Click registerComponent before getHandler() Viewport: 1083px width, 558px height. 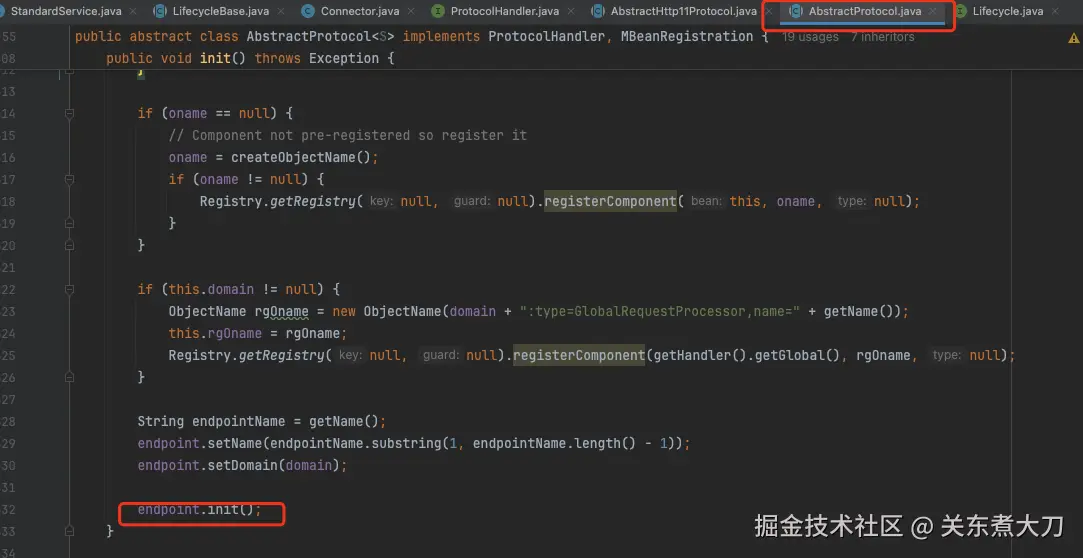[x=579, y=356]
